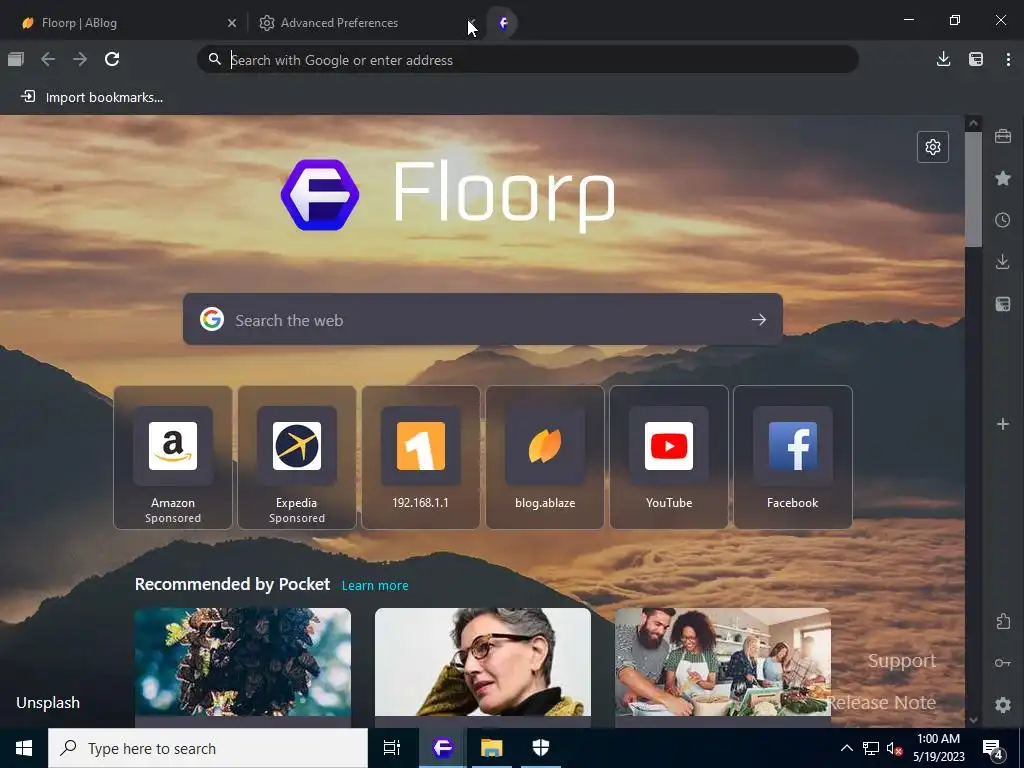Open new tab personalization gear
1024x768 pixels.
tap(933, 147)
